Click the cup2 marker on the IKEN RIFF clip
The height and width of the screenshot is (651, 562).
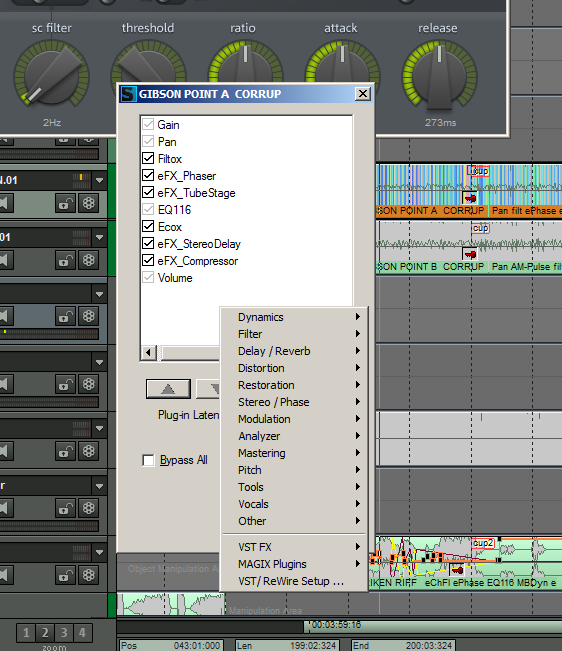pyautogui.click(x=483, y=543)
